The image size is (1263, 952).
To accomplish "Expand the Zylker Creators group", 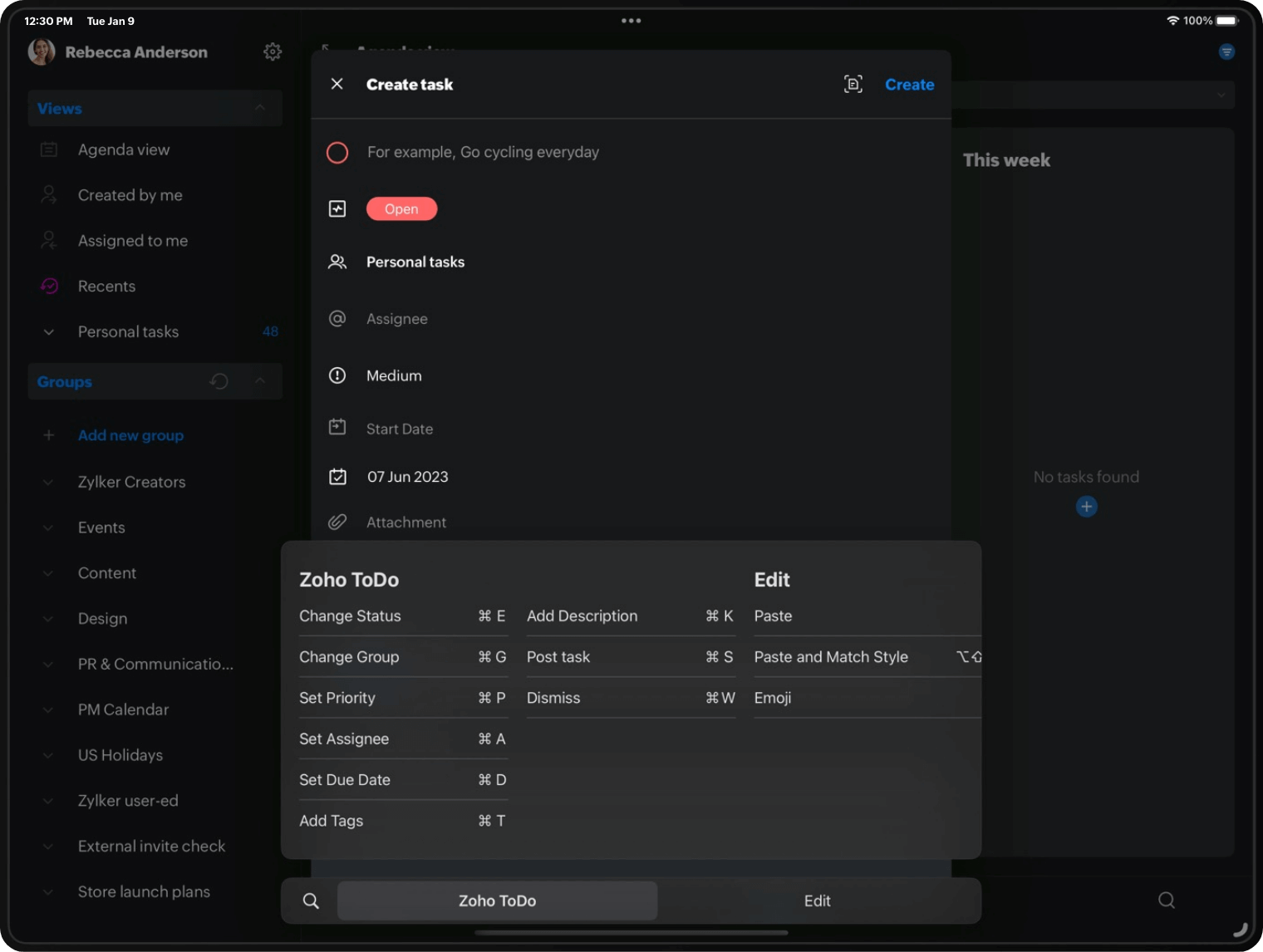I will point(48,483).
